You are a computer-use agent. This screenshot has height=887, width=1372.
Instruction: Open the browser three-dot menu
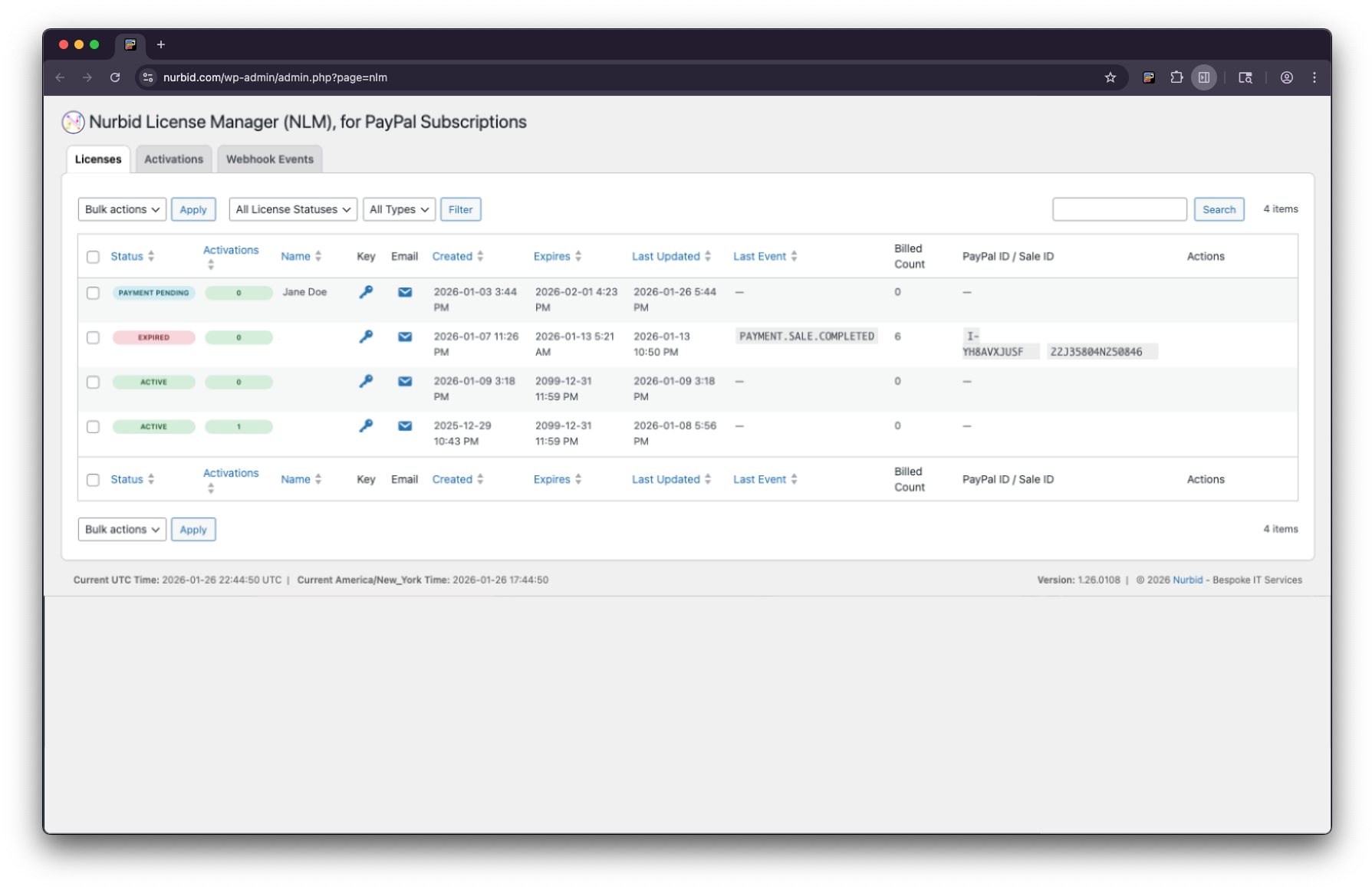(1314, 77)
